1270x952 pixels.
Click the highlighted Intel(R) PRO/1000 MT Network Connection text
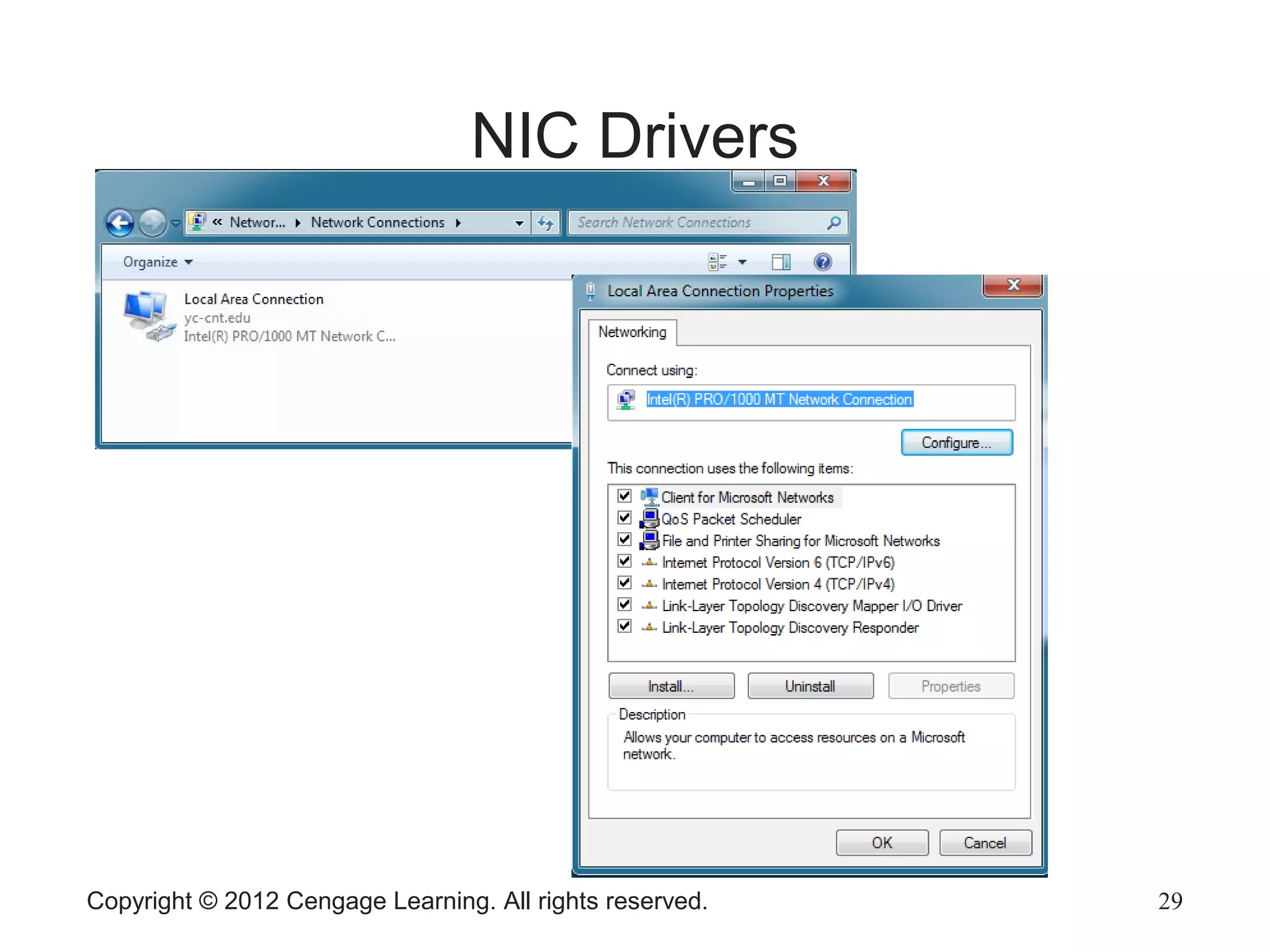coord(779,400)
